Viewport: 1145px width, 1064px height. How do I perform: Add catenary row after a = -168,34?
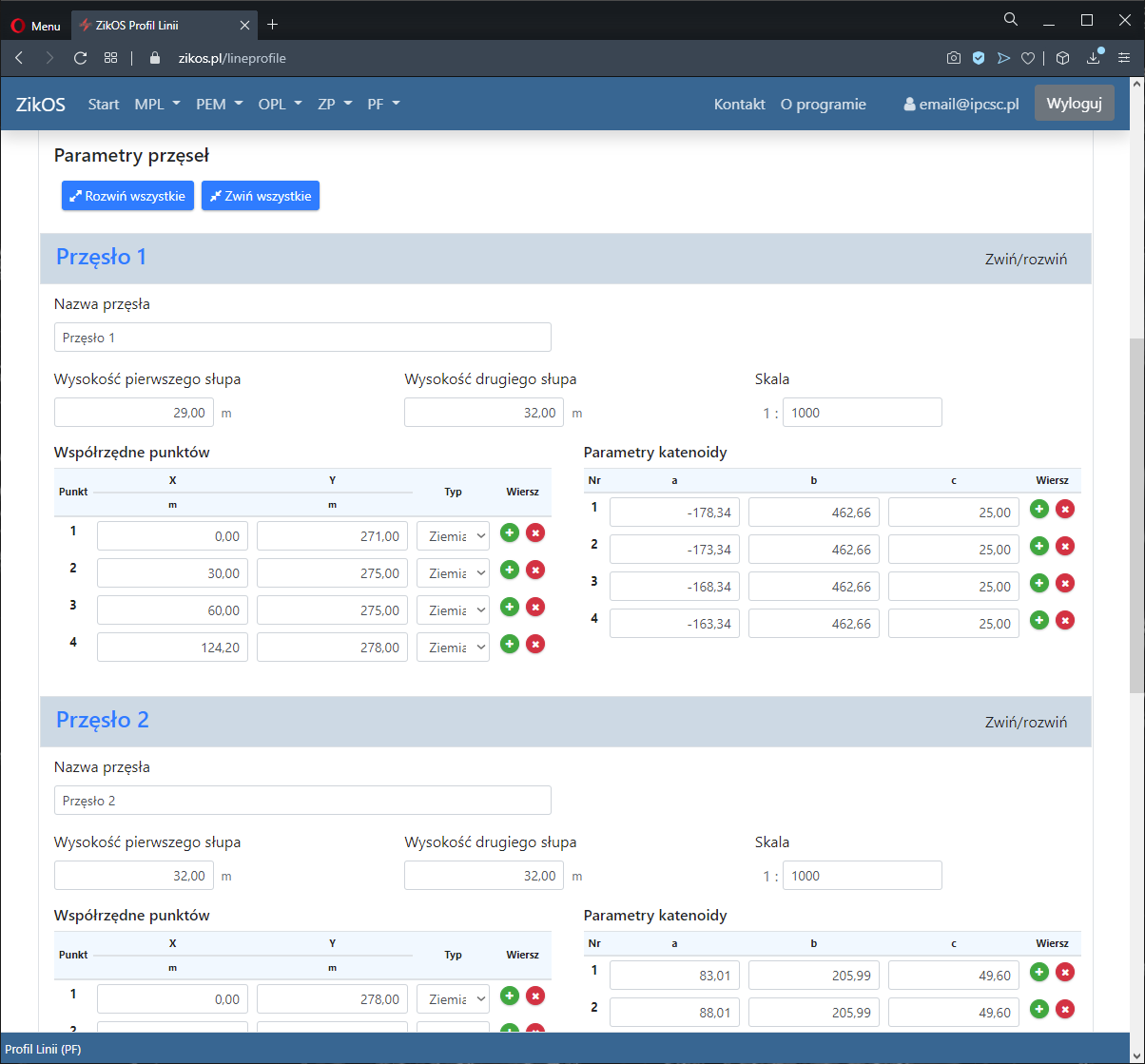1039,583
